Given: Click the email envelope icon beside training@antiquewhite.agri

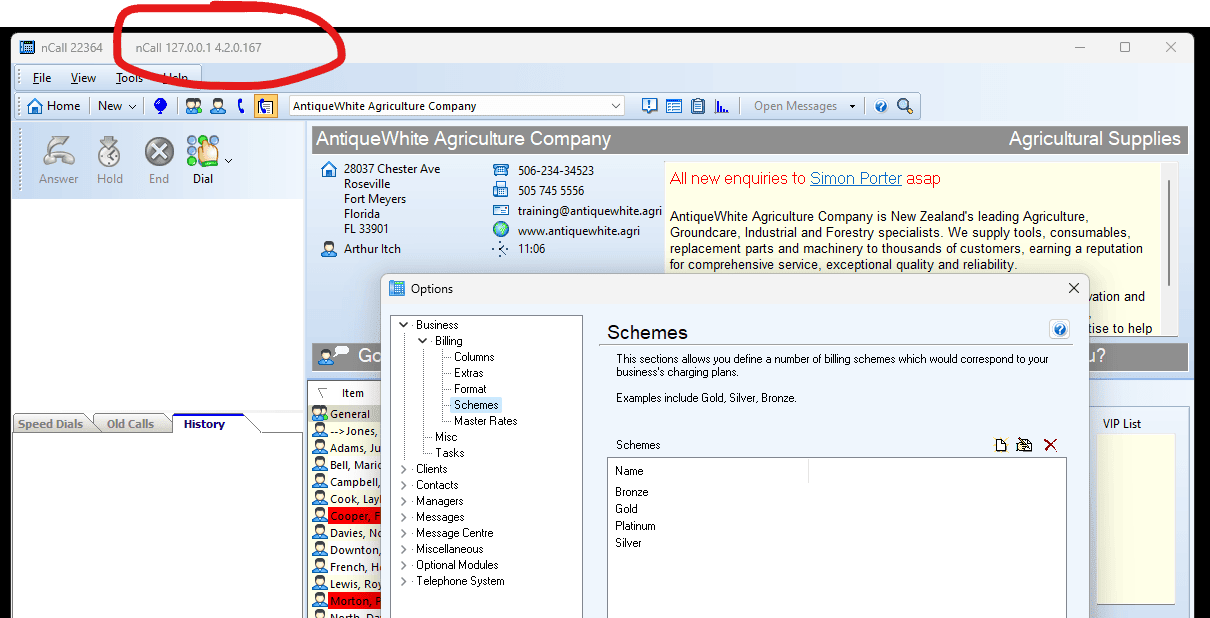Looking at the screenshot, I should coord(501,211).
